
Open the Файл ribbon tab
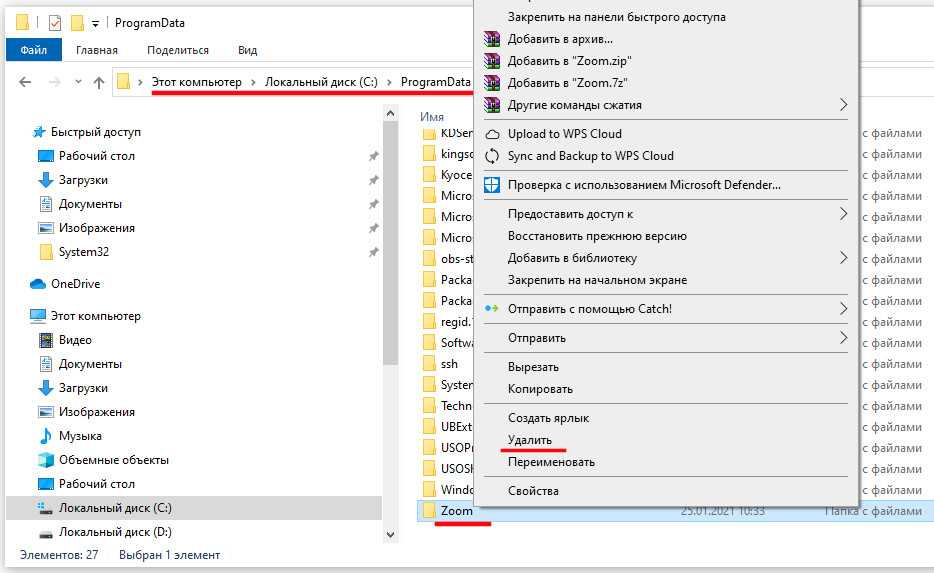[x=33, y=50]
